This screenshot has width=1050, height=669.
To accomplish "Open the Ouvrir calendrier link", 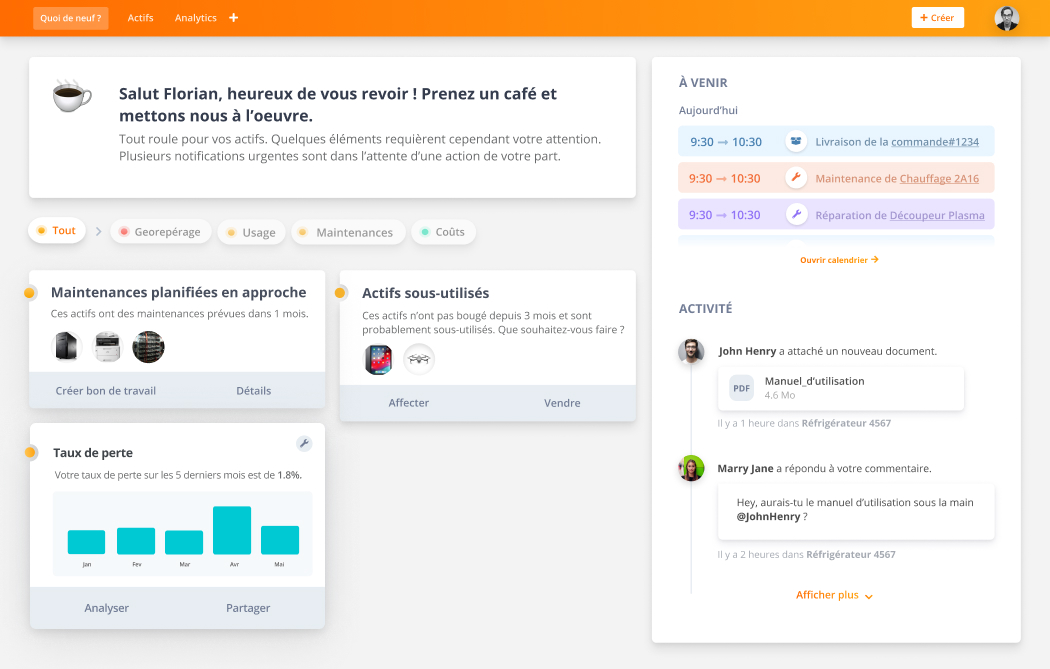I will [x=839, y=260].
